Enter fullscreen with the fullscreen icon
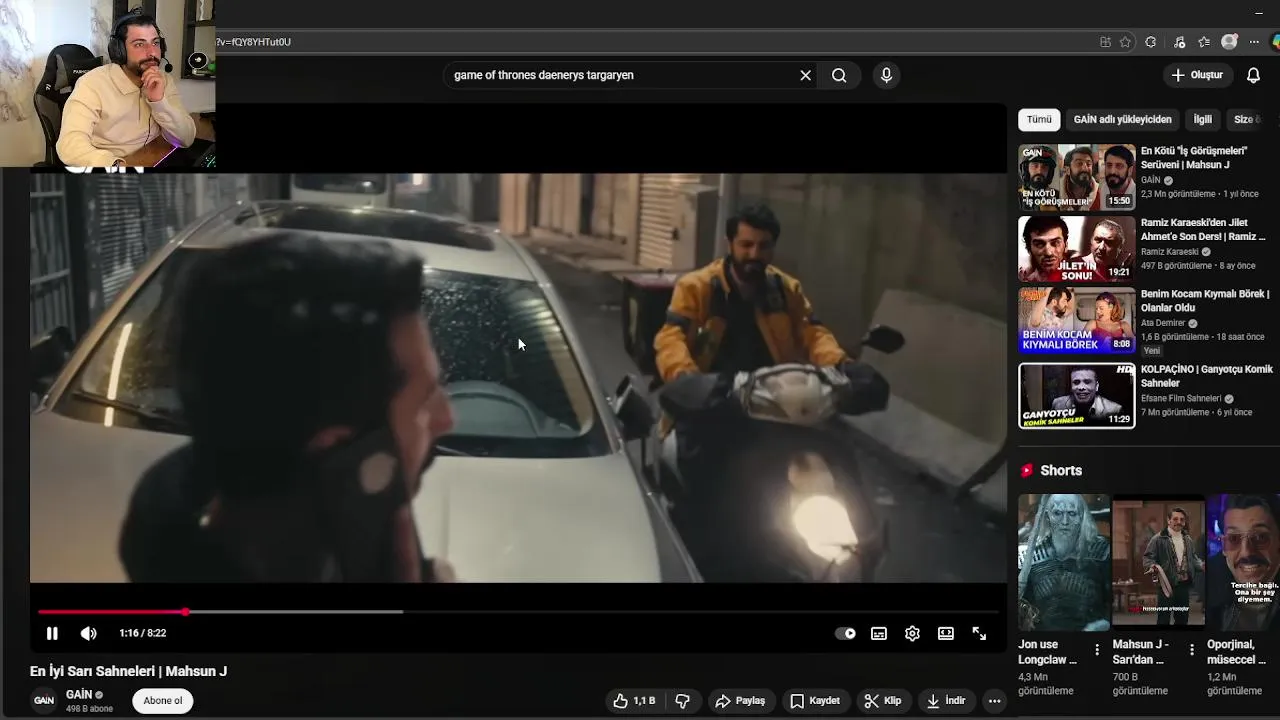 (979, 633)
